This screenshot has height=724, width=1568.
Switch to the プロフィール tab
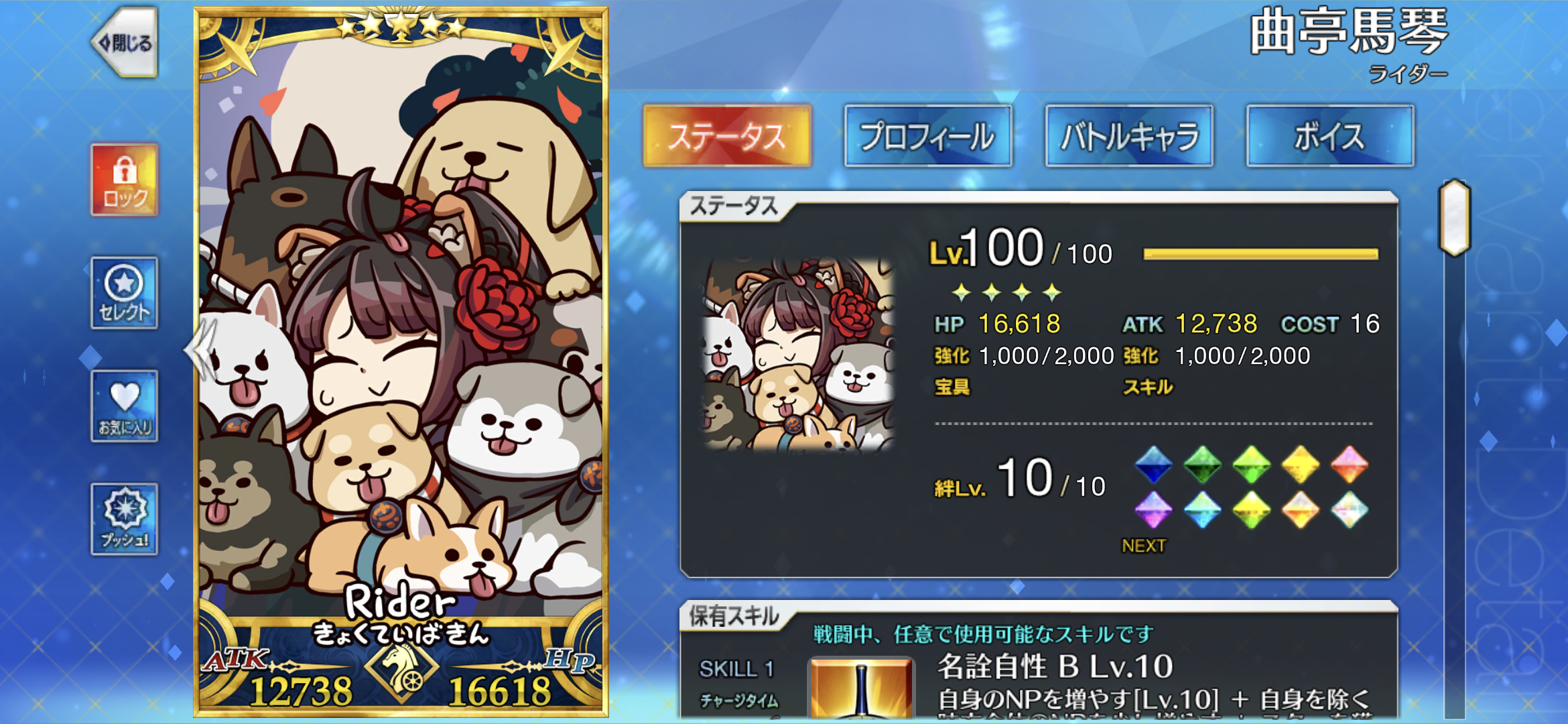(928, 136)
